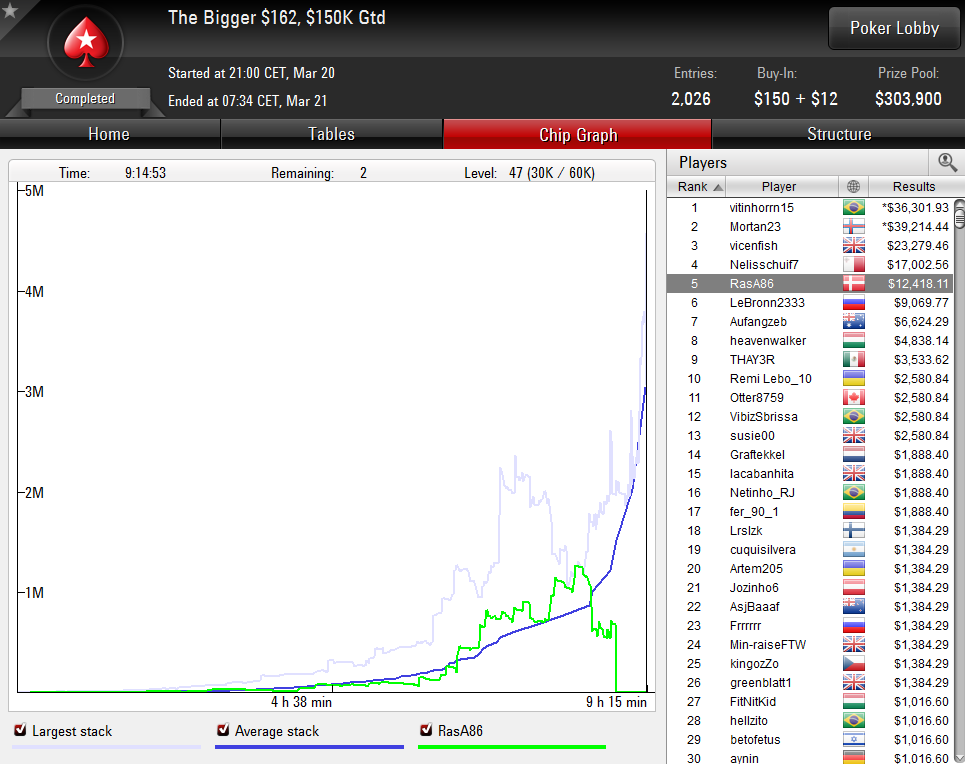Screen dimensions: 965x764
Task: Click the flag in the Mortan23 row
Action: coord(854,227)
